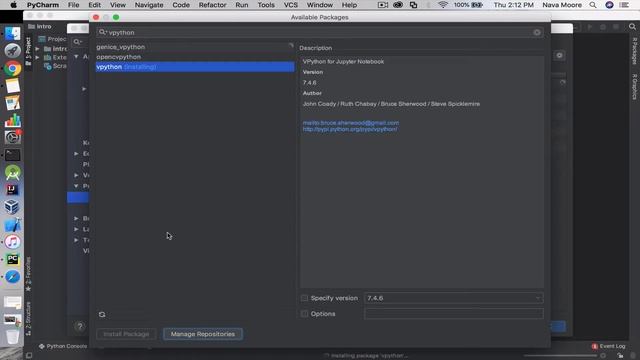640x360 pixels.
Task: Open the Structure side tab
Action: 28,318
